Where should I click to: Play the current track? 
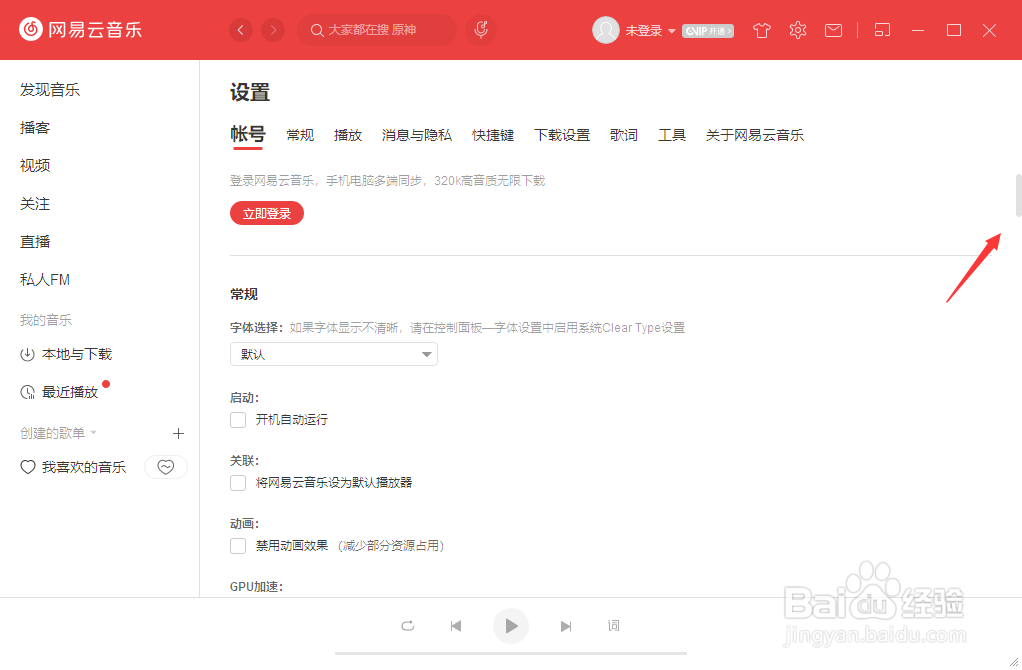coord(510,626)
